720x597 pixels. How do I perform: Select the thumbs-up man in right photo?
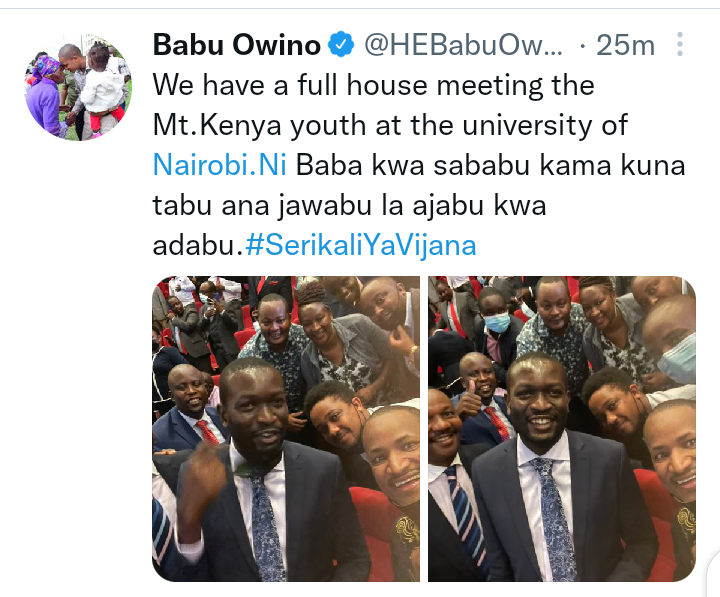tap(480, 395)
